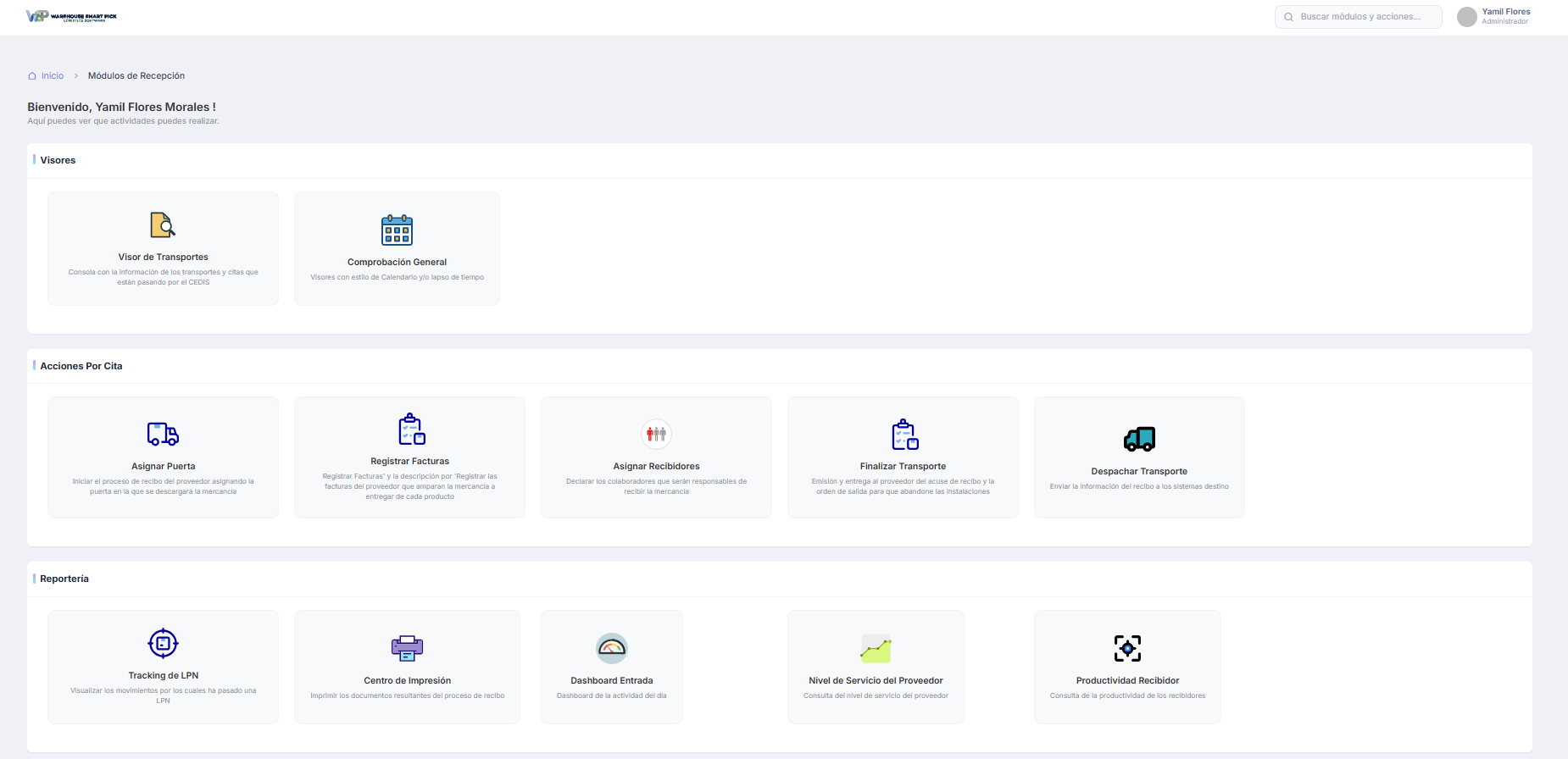The image size is (1568, 759).
Task: Click the Dashboard Entrada gauge icon
Action: 611,648
